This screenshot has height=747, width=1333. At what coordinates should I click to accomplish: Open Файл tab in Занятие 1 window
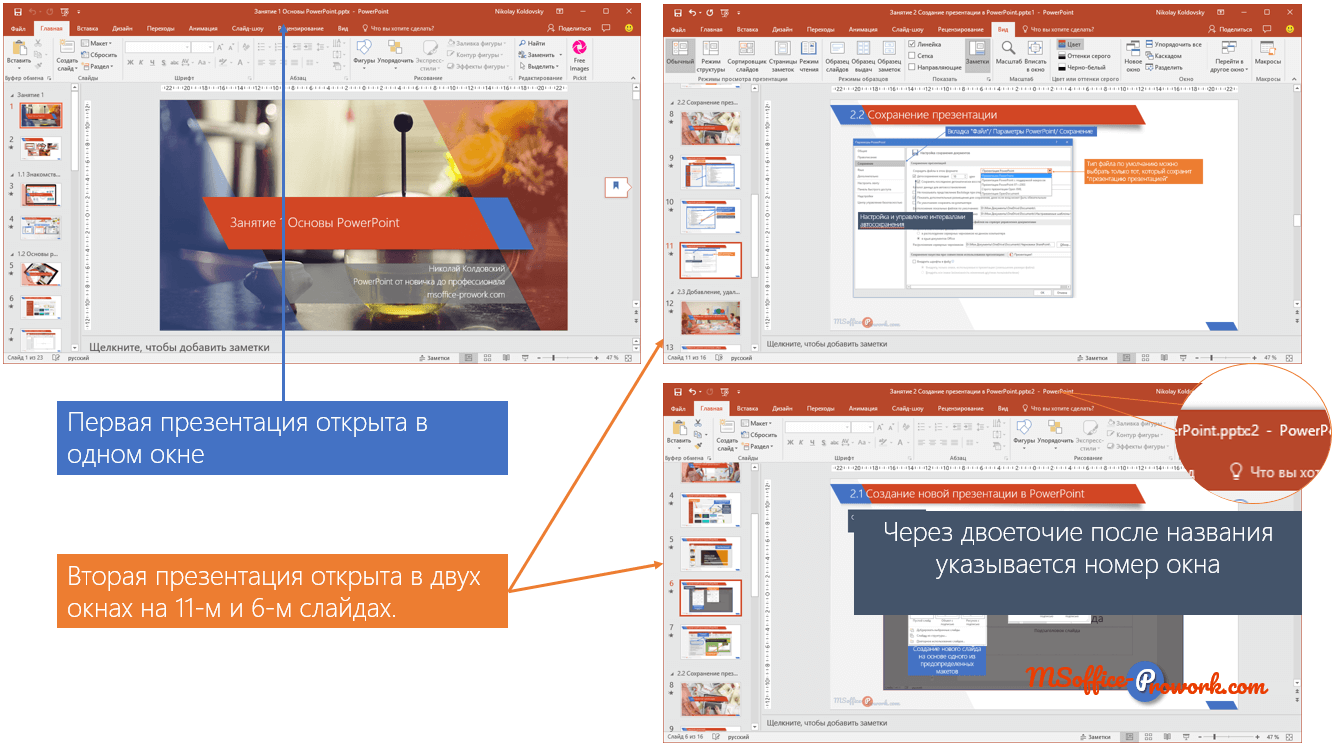tap(18, 29)
